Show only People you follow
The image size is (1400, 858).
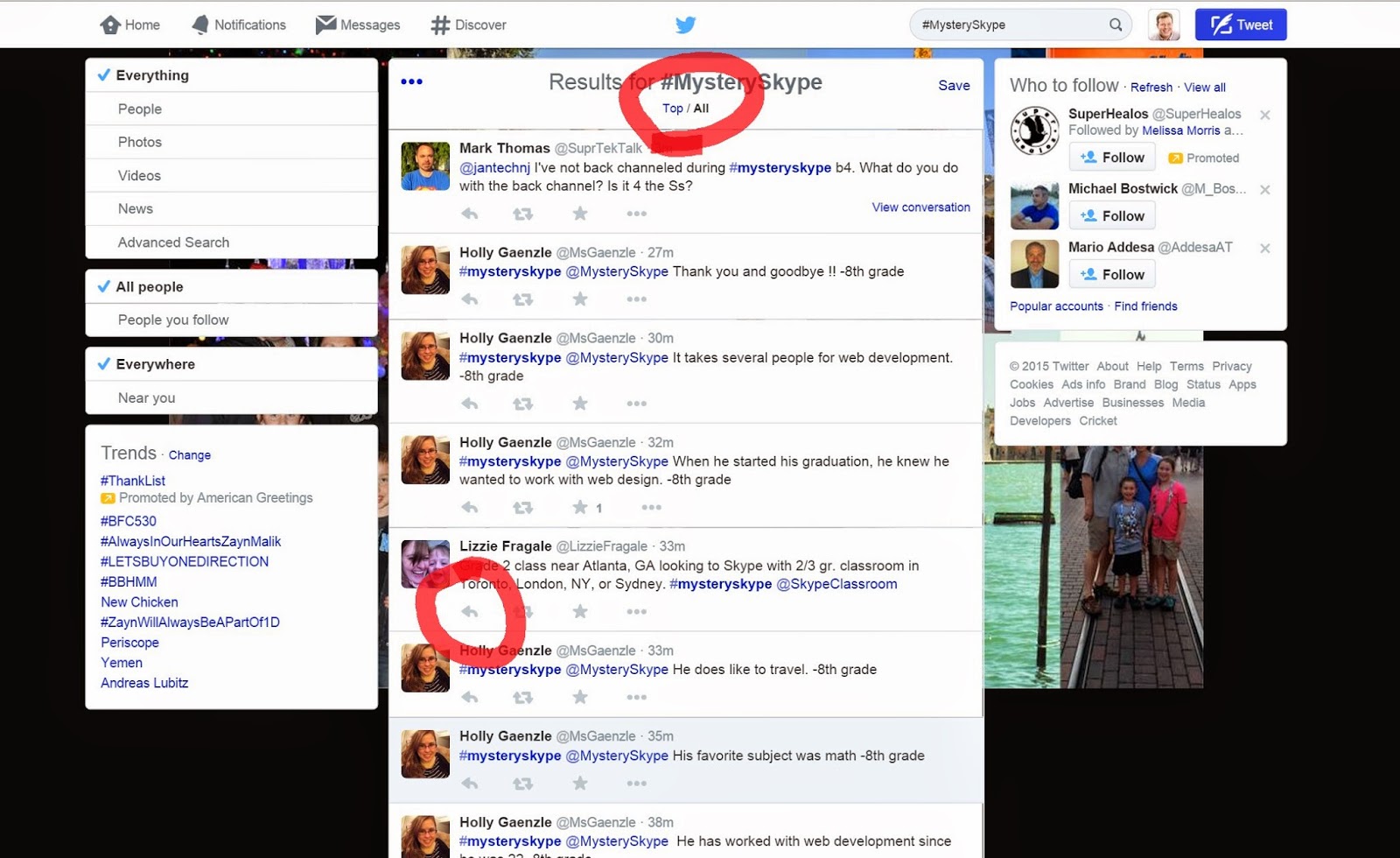[232, 320]
